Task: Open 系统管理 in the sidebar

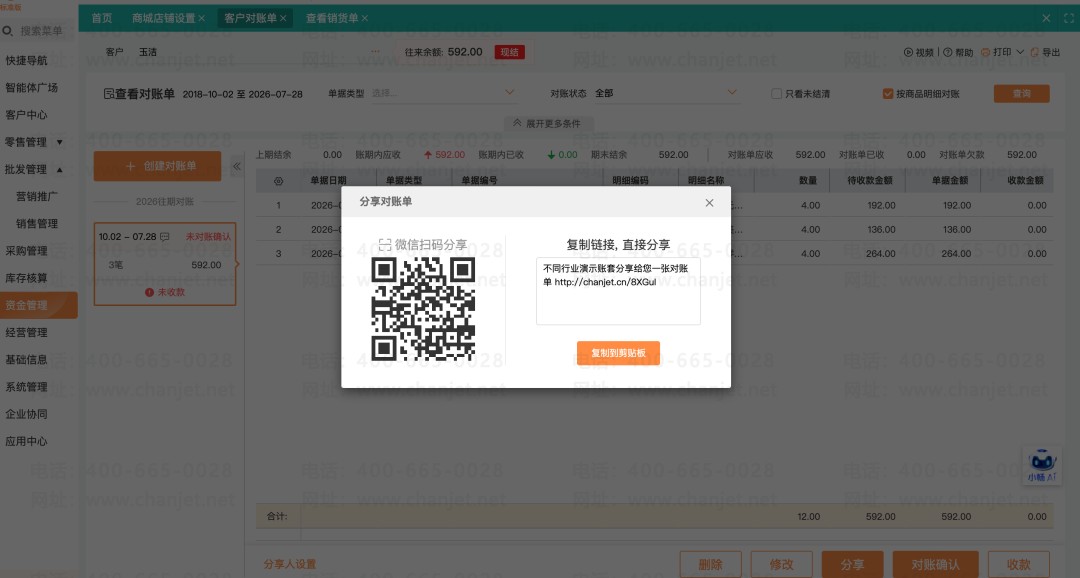Action: 26,387
